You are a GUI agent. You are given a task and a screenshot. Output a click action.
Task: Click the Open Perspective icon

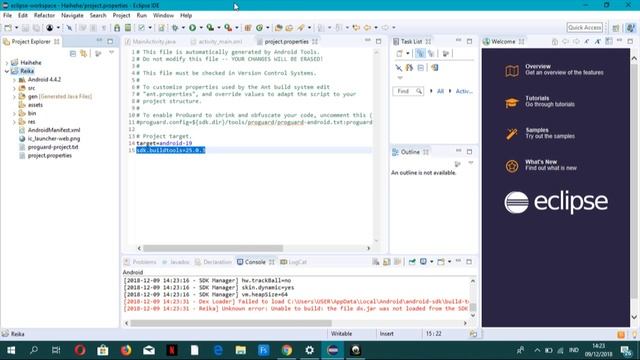click(616, 28)
